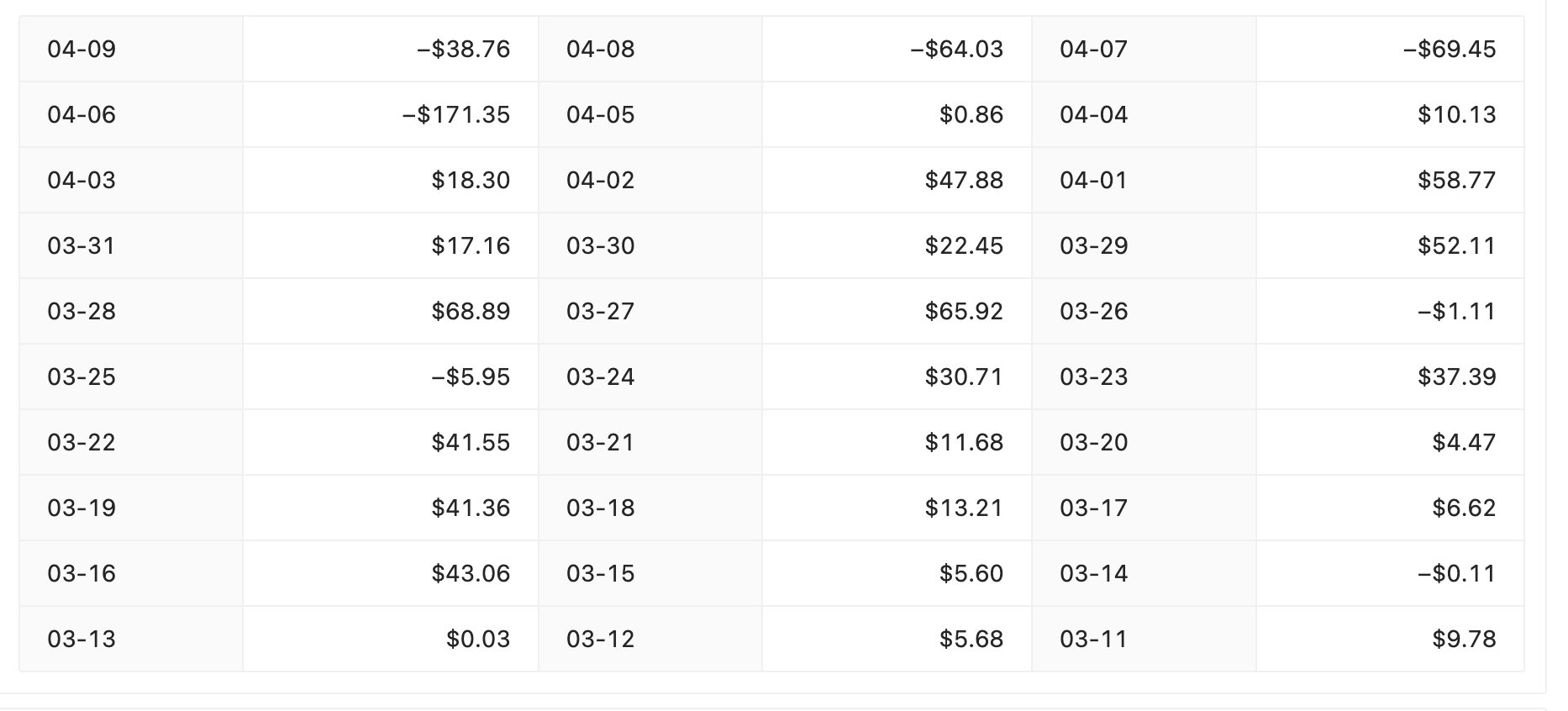
Task: Select the 04-09 date cell
Action: pyautogui.click(x=131, y=49)
